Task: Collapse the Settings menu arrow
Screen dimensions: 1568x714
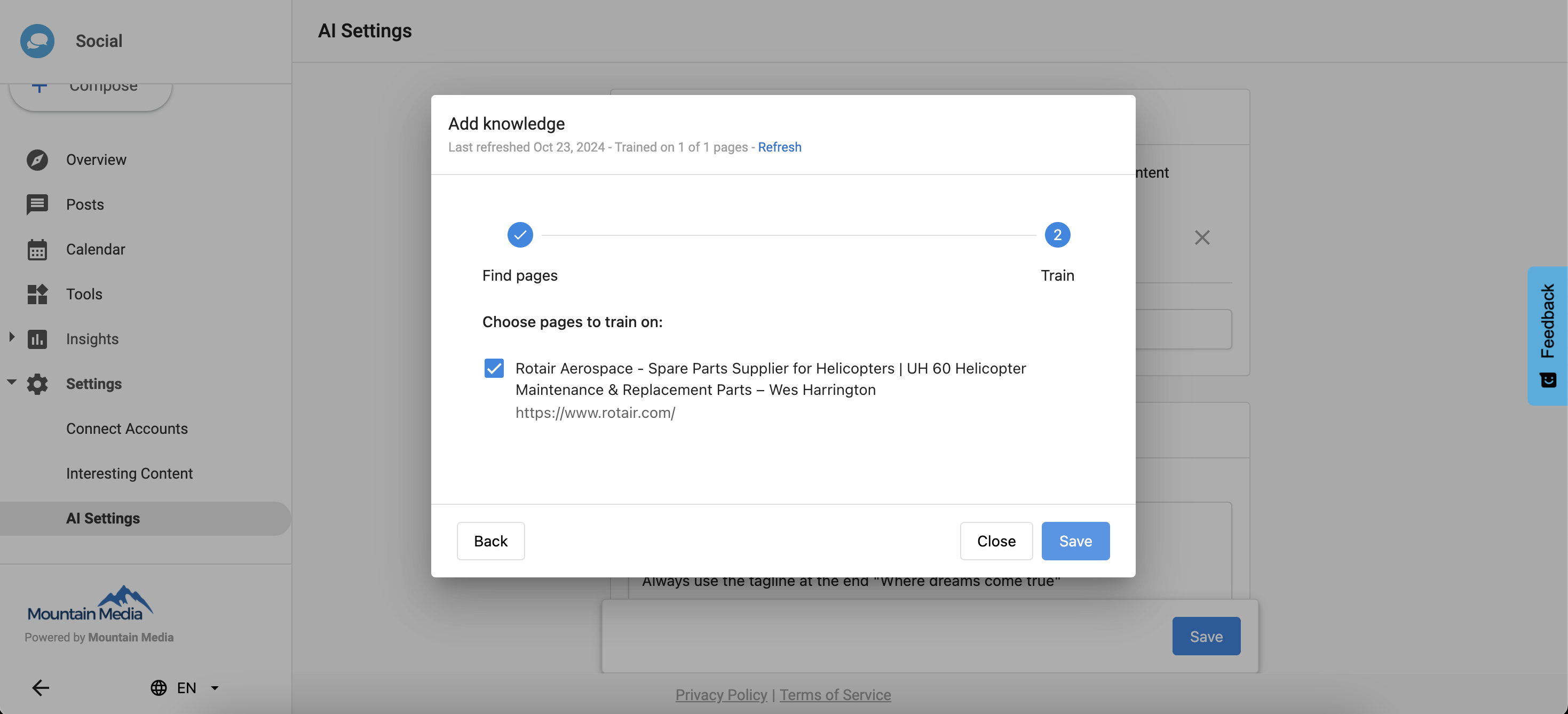Action: point(12,382)
